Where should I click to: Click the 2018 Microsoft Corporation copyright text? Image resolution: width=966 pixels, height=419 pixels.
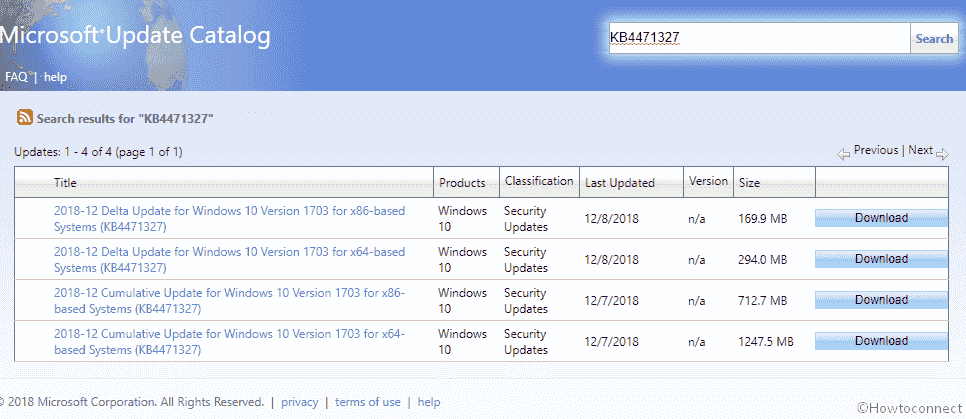(132, 402)
